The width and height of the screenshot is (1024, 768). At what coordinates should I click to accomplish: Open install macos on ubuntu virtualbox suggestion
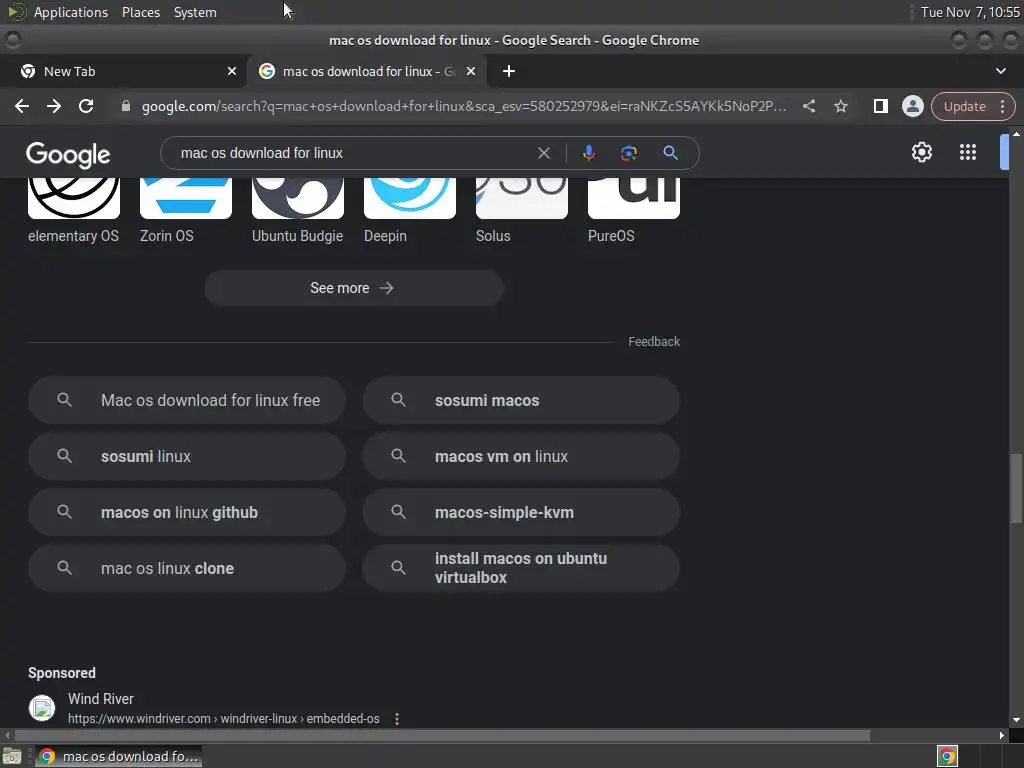point(521,568)
